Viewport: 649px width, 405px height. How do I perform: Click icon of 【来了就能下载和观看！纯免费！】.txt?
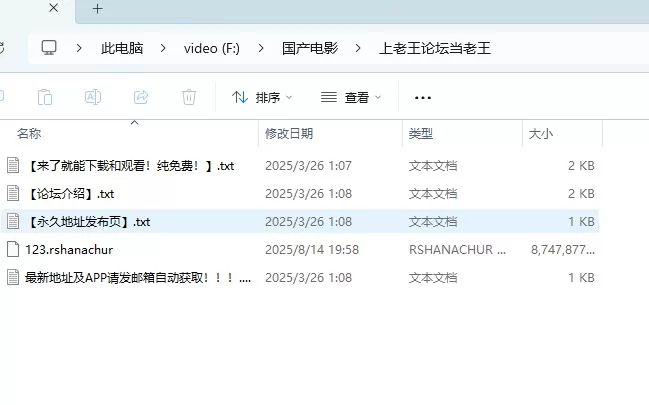click(13, 165)
